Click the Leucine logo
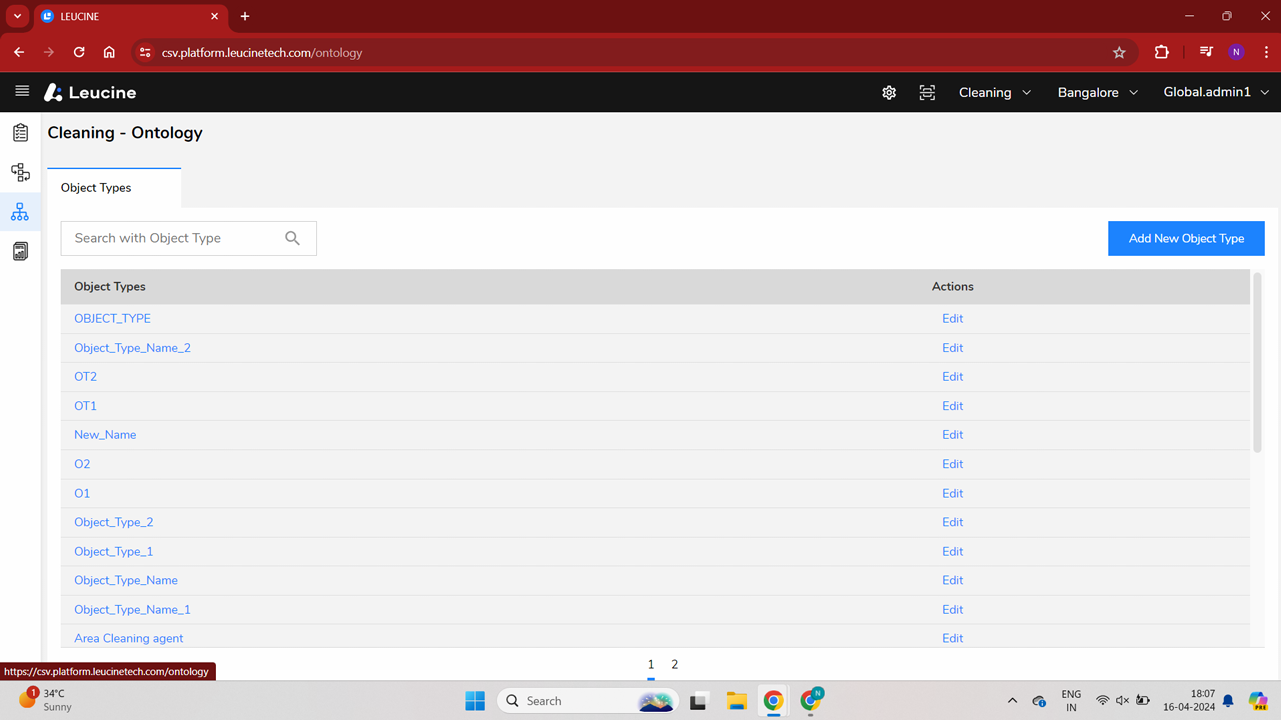Viewport: 1281px width, 720px height. tap(90, 93)
